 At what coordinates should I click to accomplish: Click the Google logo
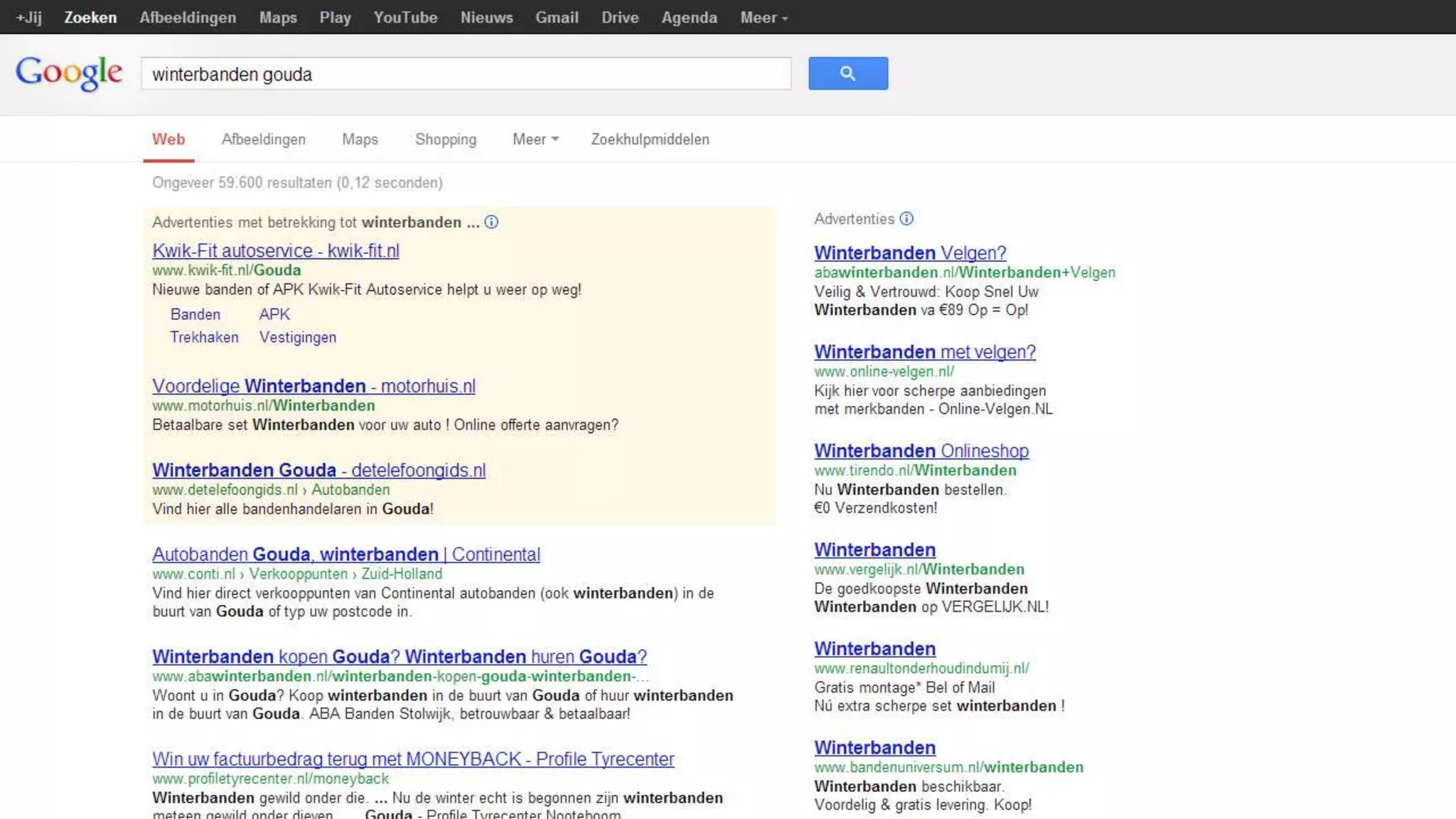69,73
